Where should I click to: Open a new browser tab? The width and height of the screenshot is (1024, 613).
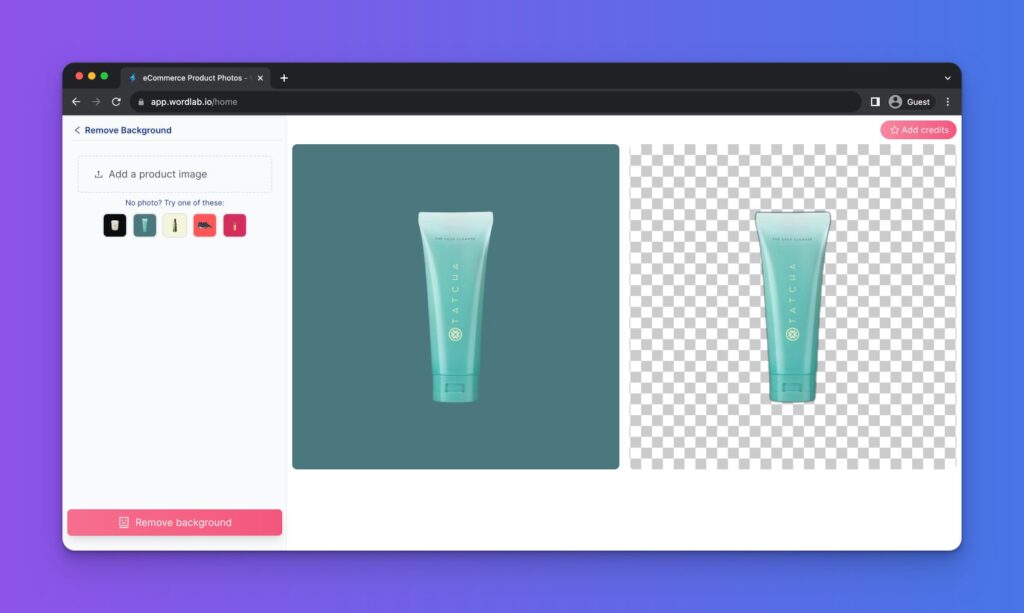click(x=282, y=77)
